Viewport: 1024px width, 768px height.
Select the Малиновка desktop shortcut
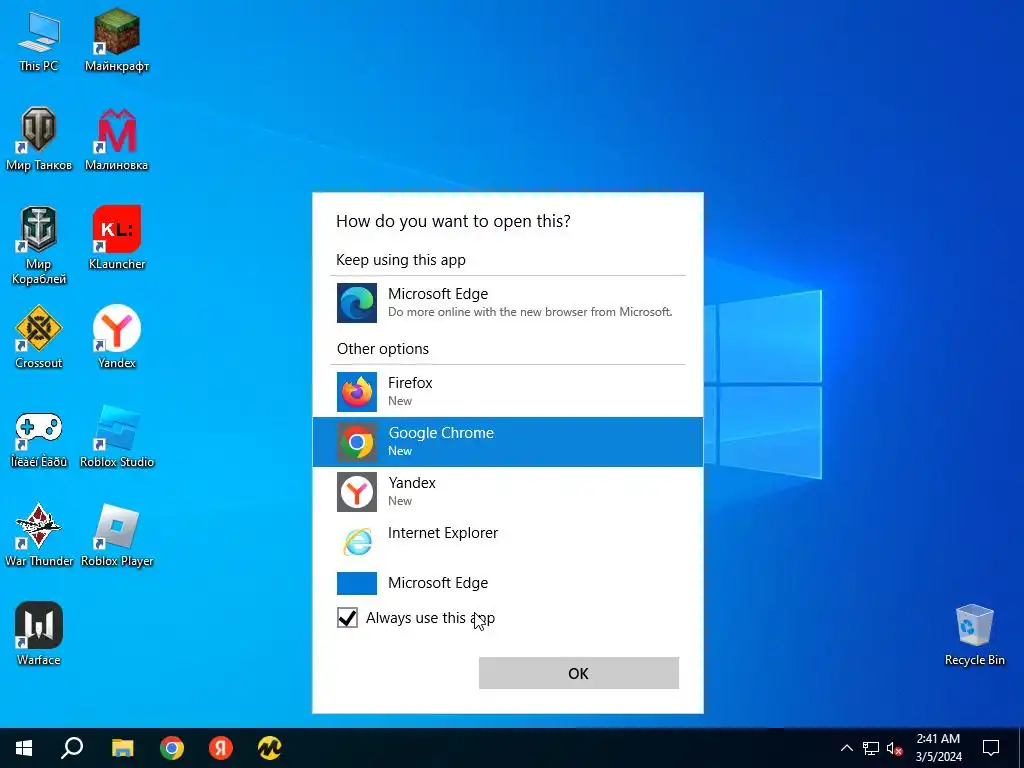[117, 139]
